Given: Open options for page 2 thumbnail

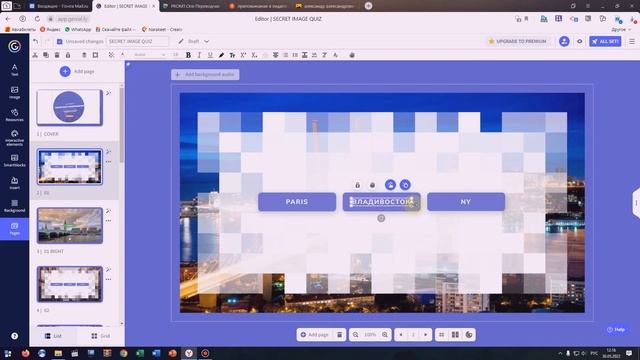Looking at the screenshot, I should coord(109,162).
